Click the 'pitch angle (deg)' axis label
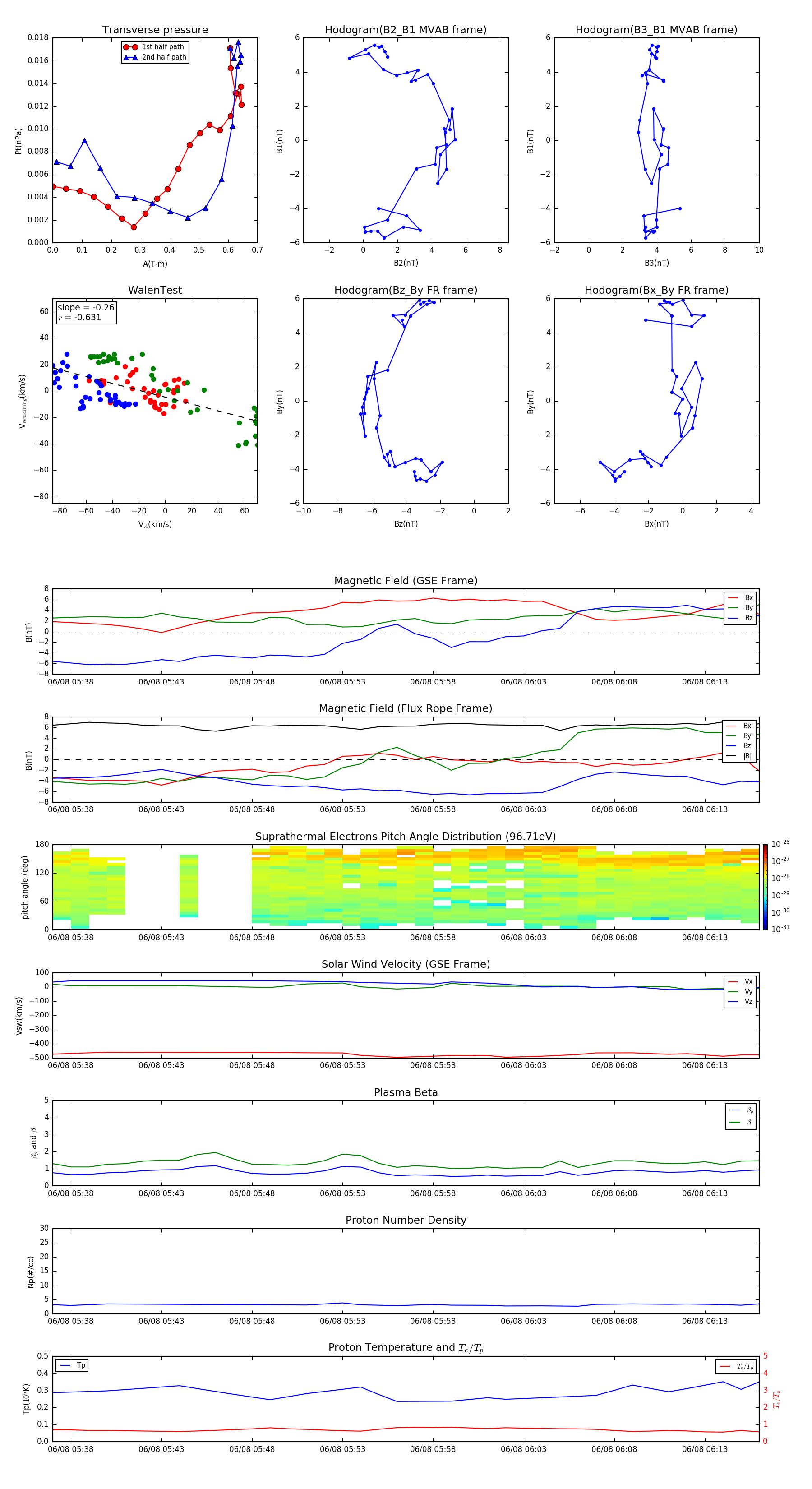The height and width of the screenshot is (1489, 812). (25, 887)
